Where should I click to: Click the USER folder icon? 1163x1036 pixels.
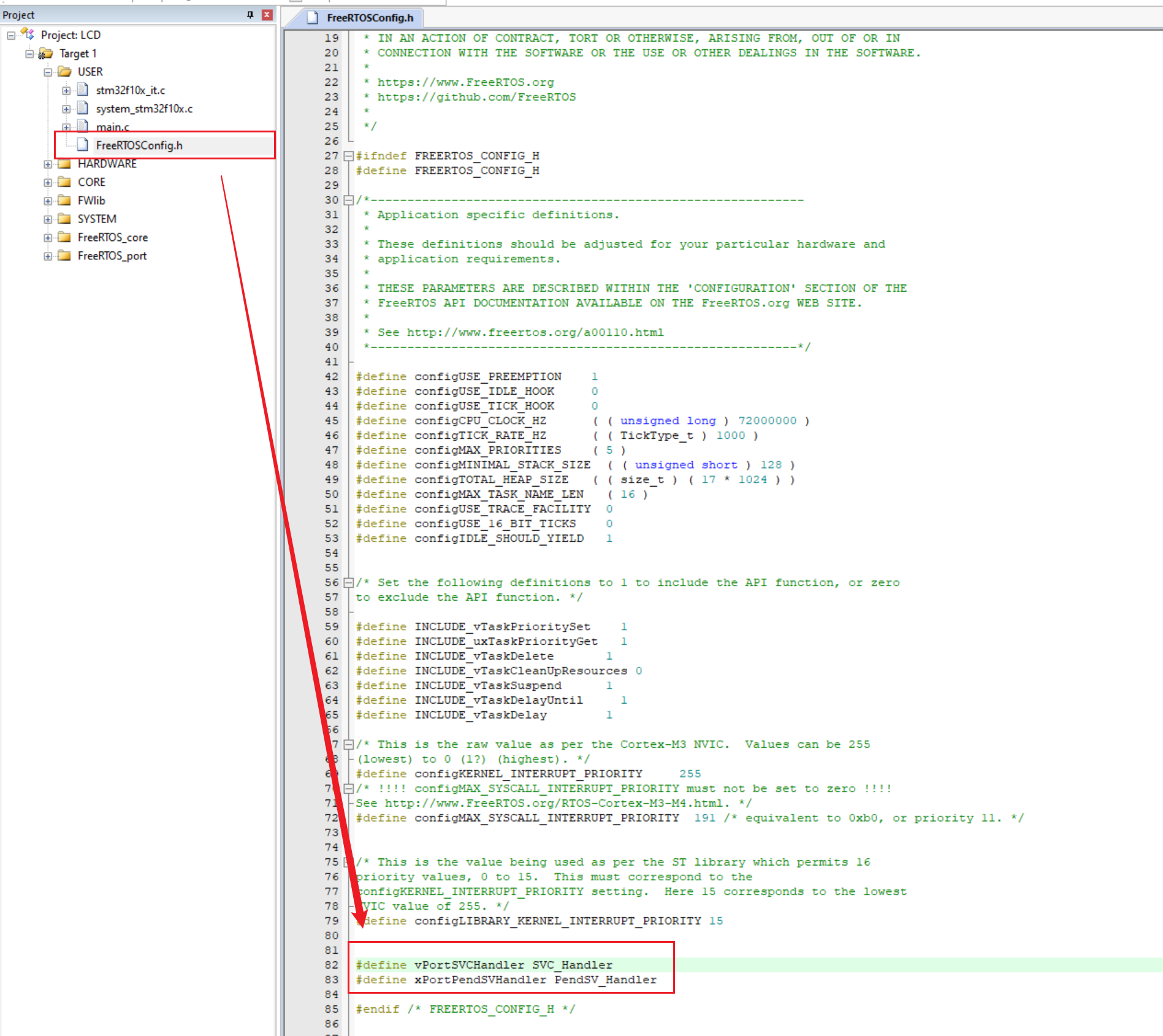click(x=64, y=72)
